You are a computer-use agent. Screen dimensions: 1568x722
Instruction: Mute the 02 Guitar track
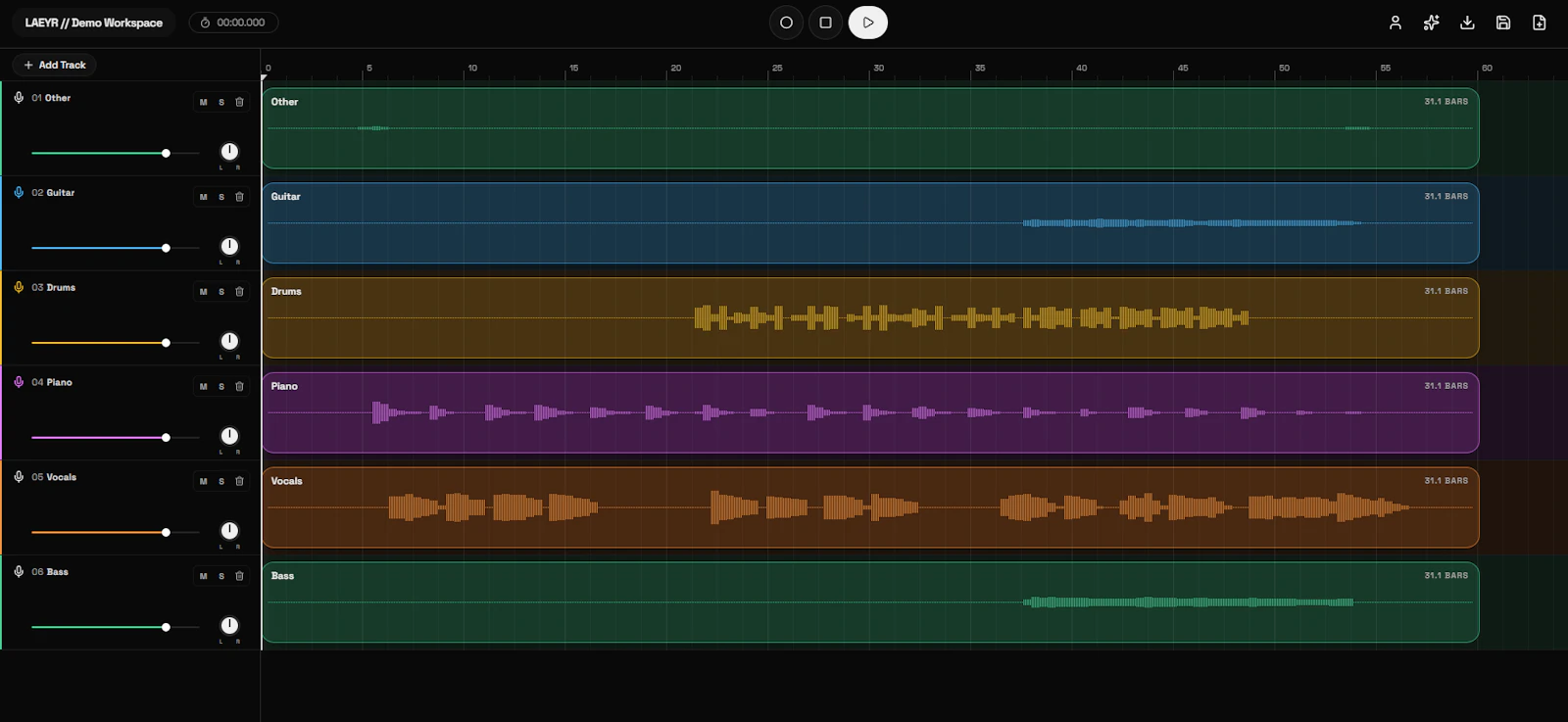point(203,197)
